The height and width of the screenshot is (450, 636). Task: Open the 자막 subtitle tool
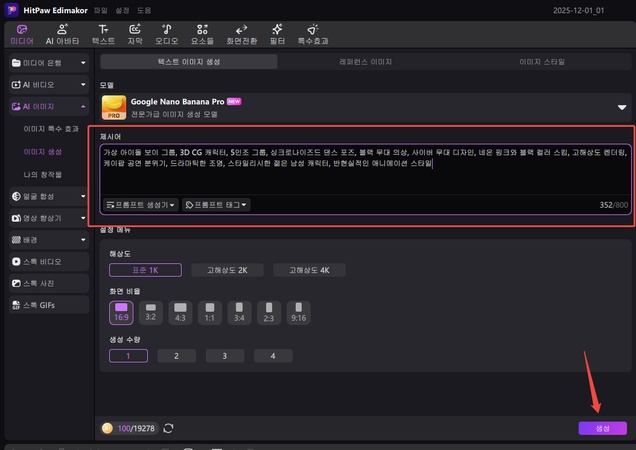pyautogui.click(x=135, y=34)
